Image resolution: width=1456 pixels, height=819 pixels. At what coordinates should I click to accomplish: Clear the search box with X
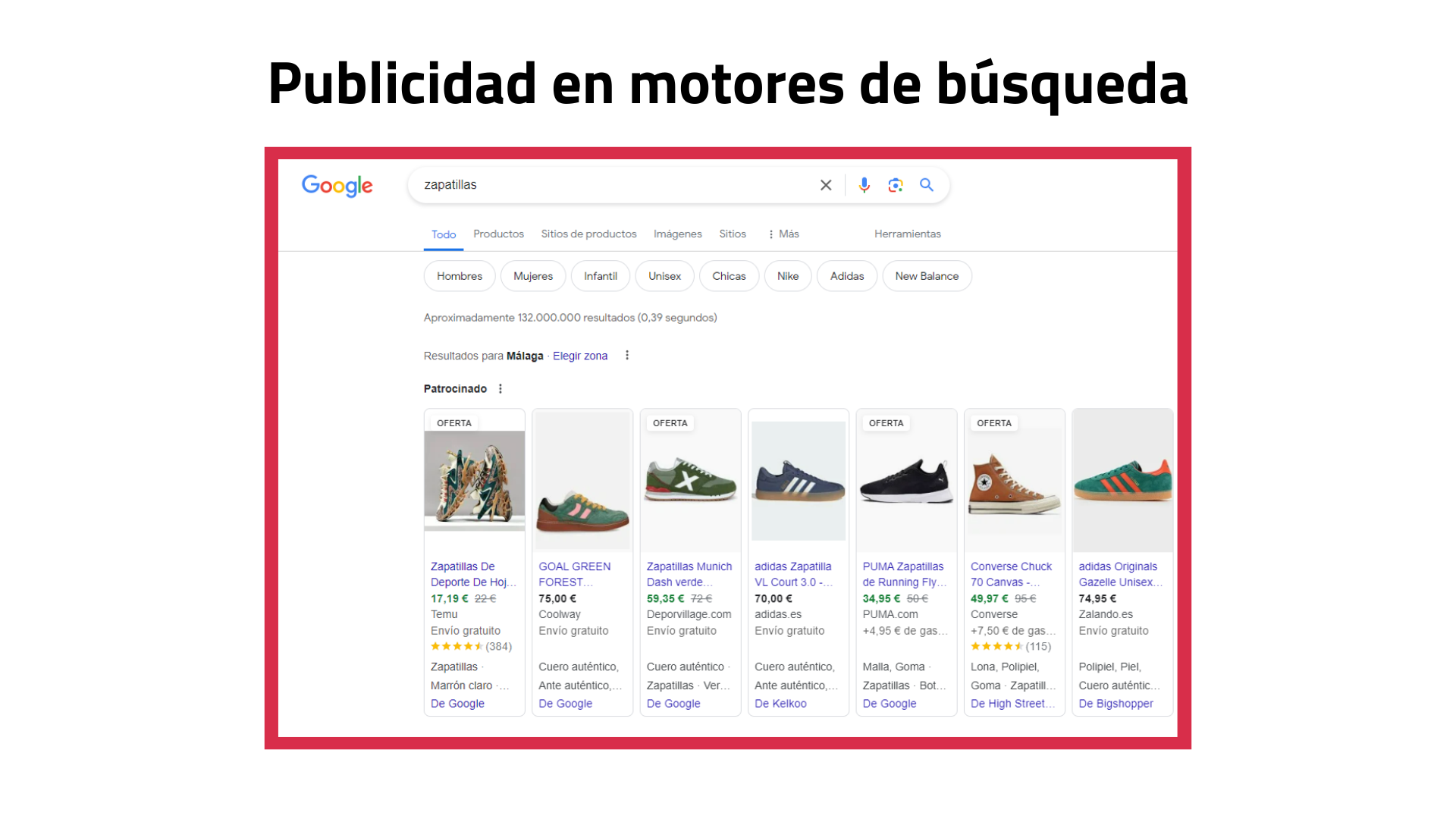(826, 185)
